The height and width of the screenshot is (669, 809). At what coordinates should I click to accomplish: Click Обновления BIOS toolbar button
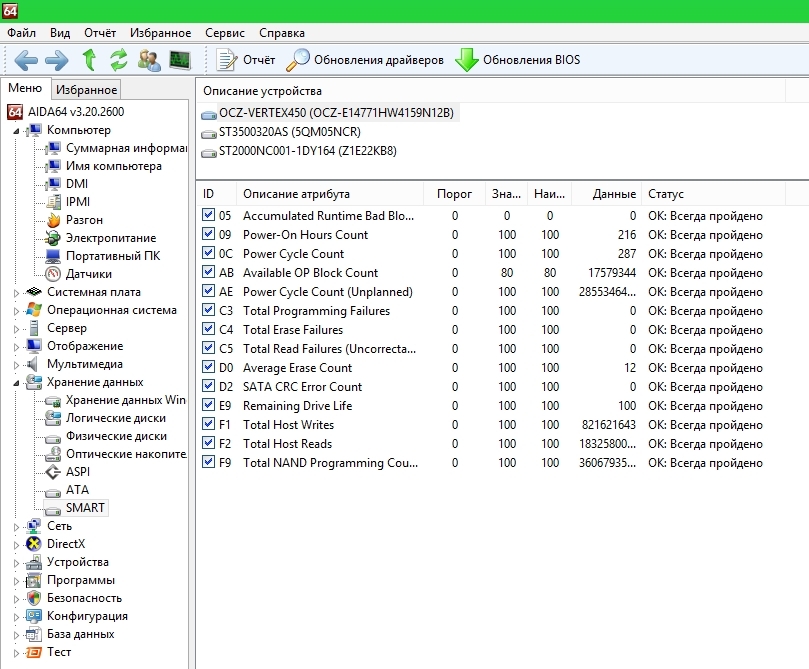point(517,60)
